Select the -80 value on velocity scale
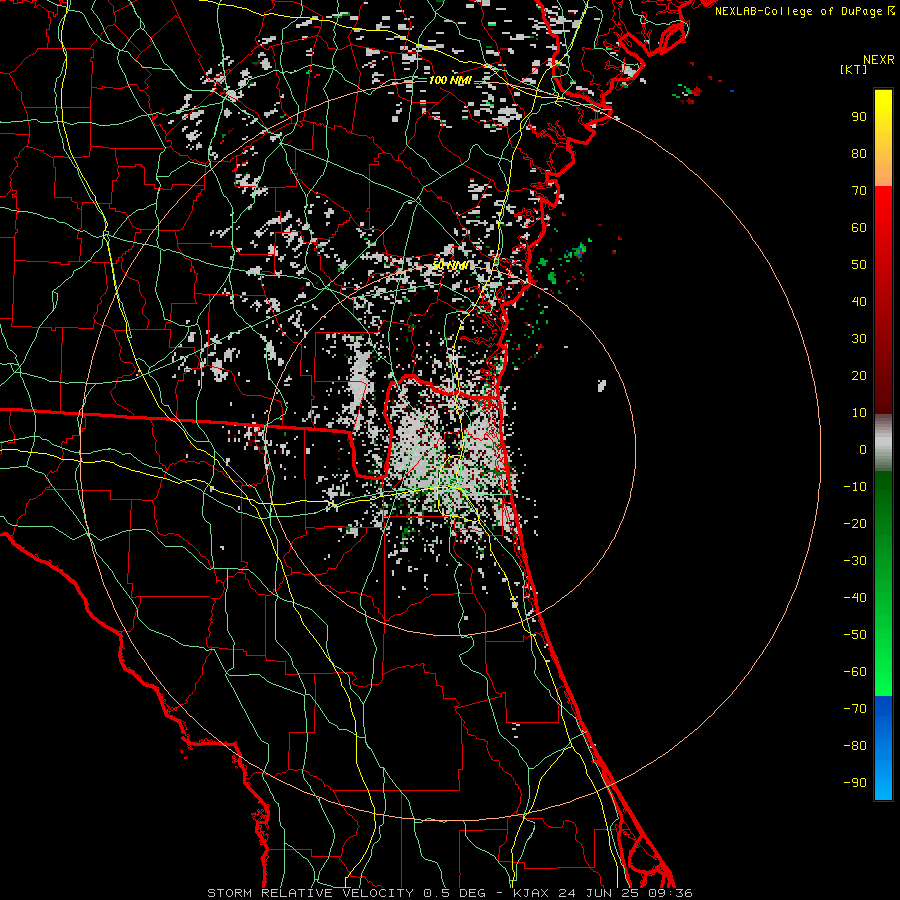 click(855, 746)
